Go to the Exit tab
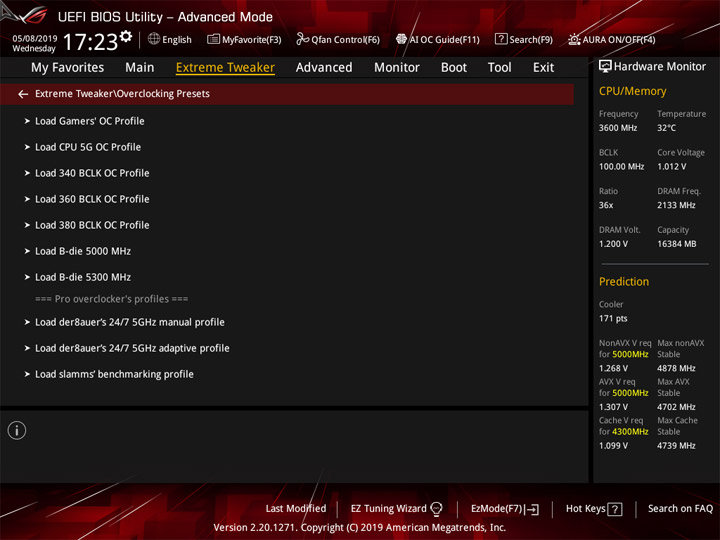This screenshot has height=540, width=720. [x=543, y=68]
